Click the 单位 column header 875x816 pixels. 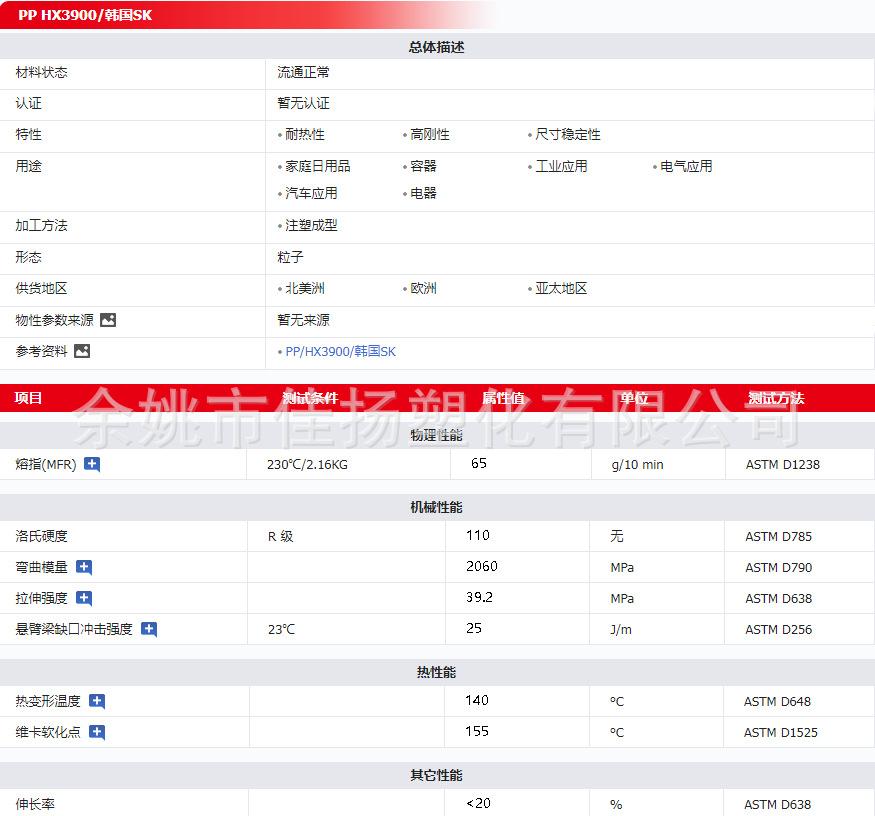634,398
